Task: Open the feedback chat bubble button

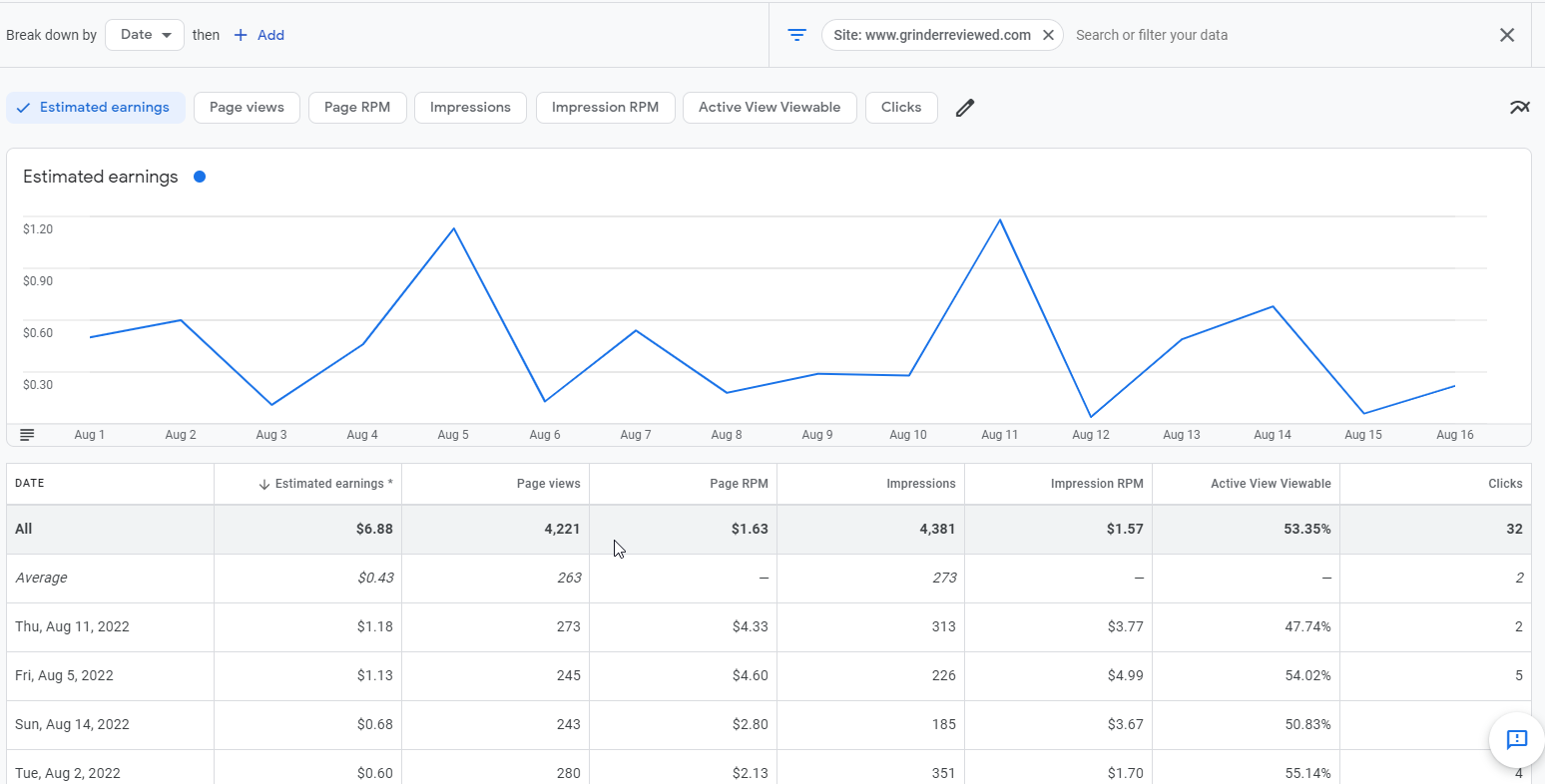Action: 1517,739
